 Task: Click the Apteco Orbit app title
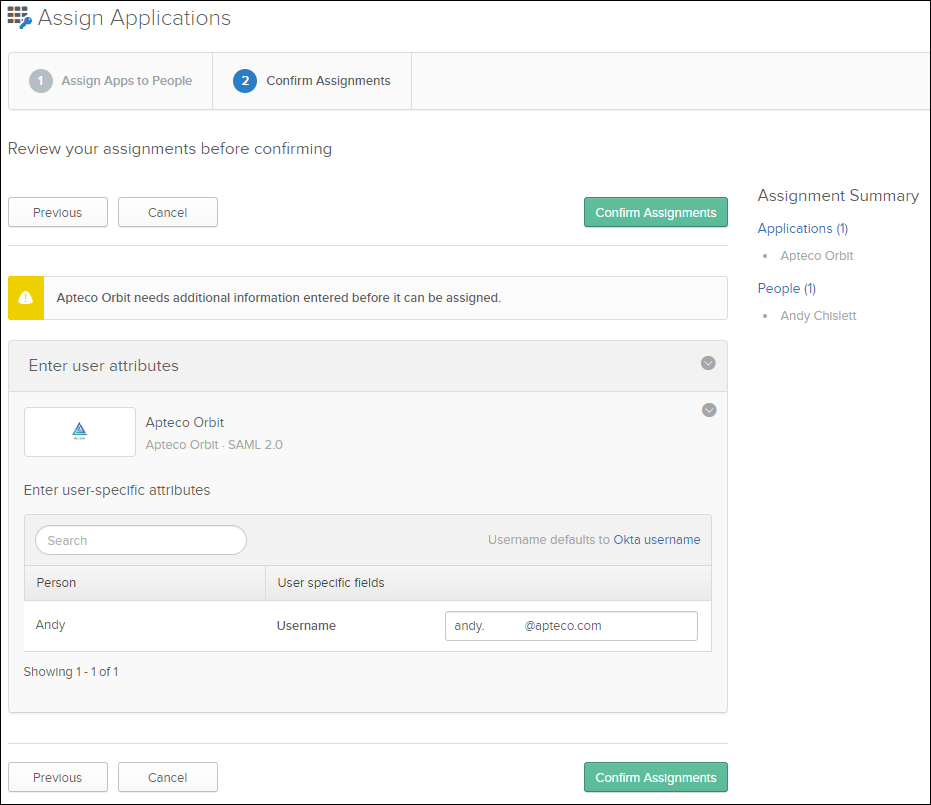pos(185,423)
